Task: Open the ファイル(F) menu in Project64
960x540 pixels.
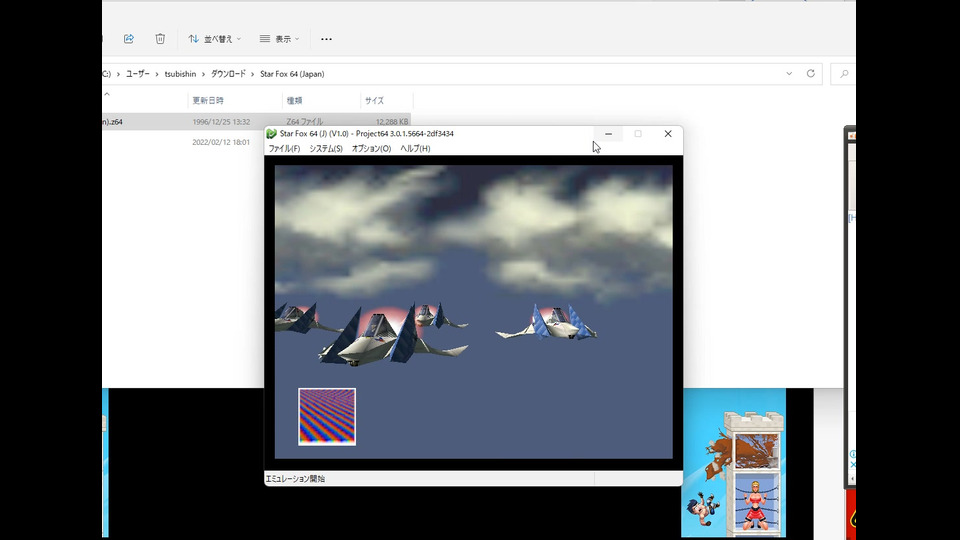Action: tap(284, 149)
